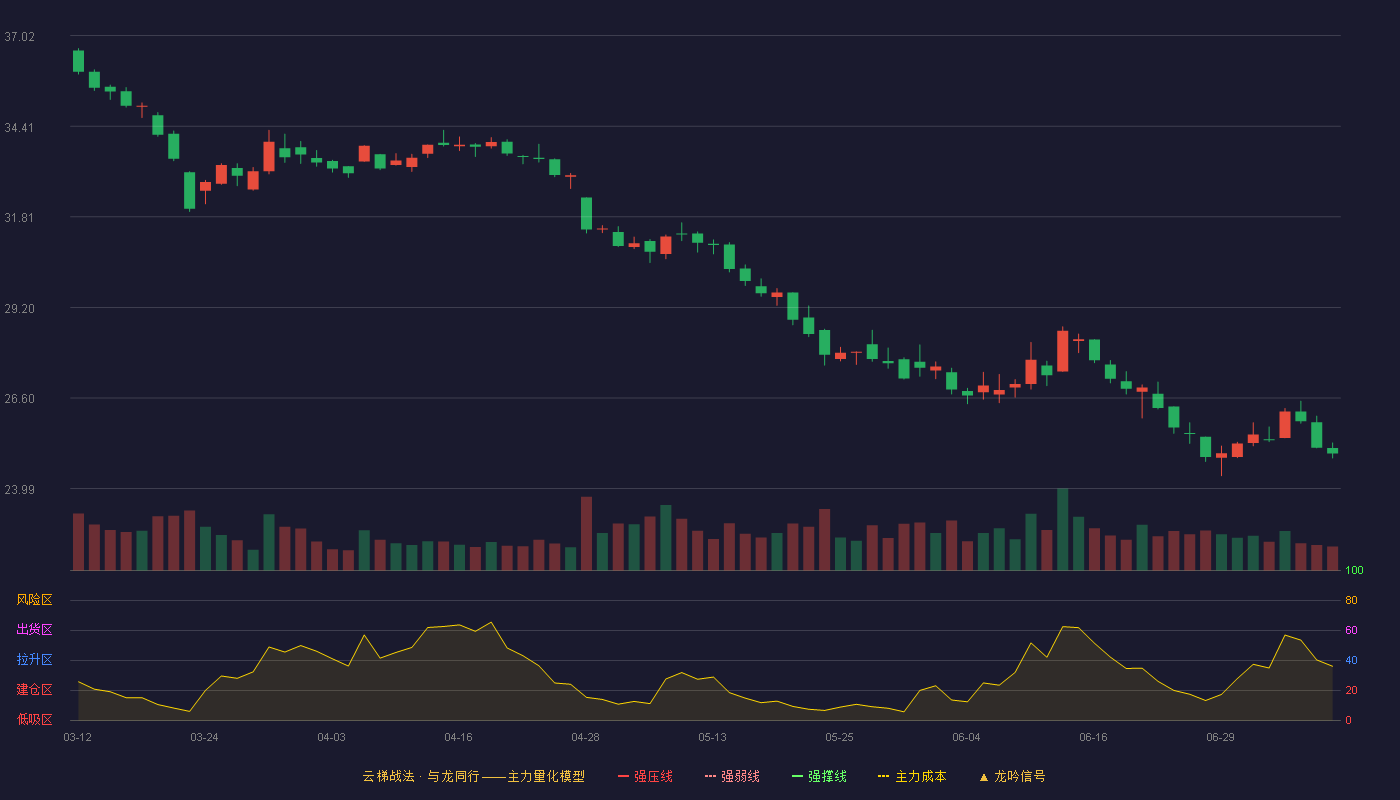Image resolution: width=1400 pixels, height=800 pixels.
Task: Click the 06-29 date label
Action: (x=1220, y=737)
